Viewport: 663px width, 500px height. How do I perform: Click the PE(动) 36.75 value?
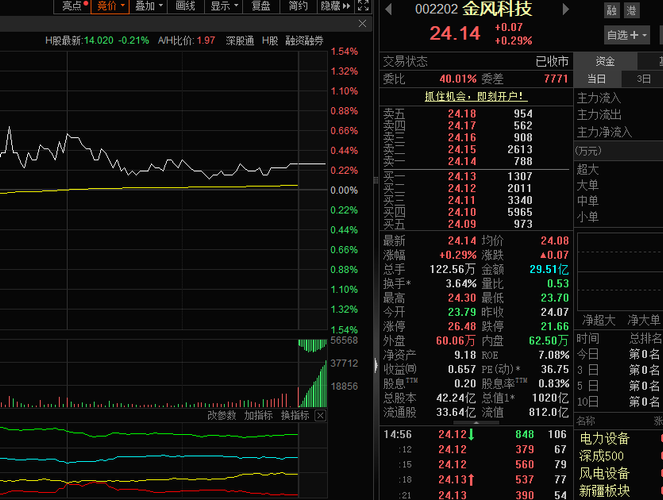[555, 369]
